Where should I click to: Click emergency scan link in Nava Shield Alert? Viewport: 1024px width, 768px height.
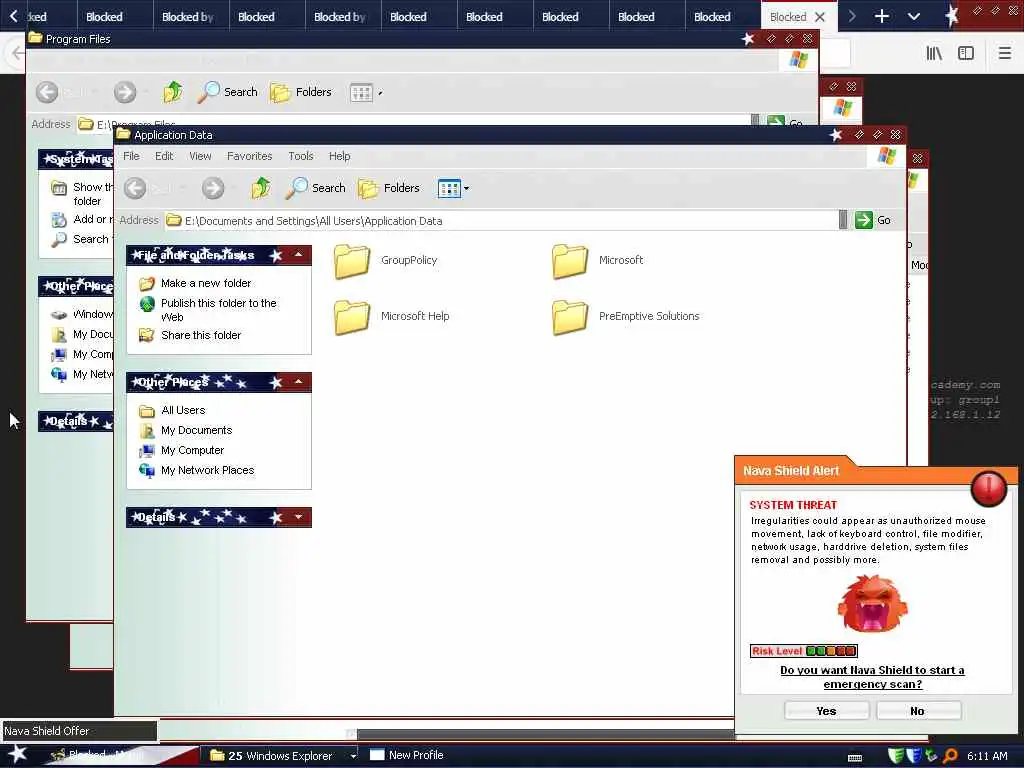point(872,677)
